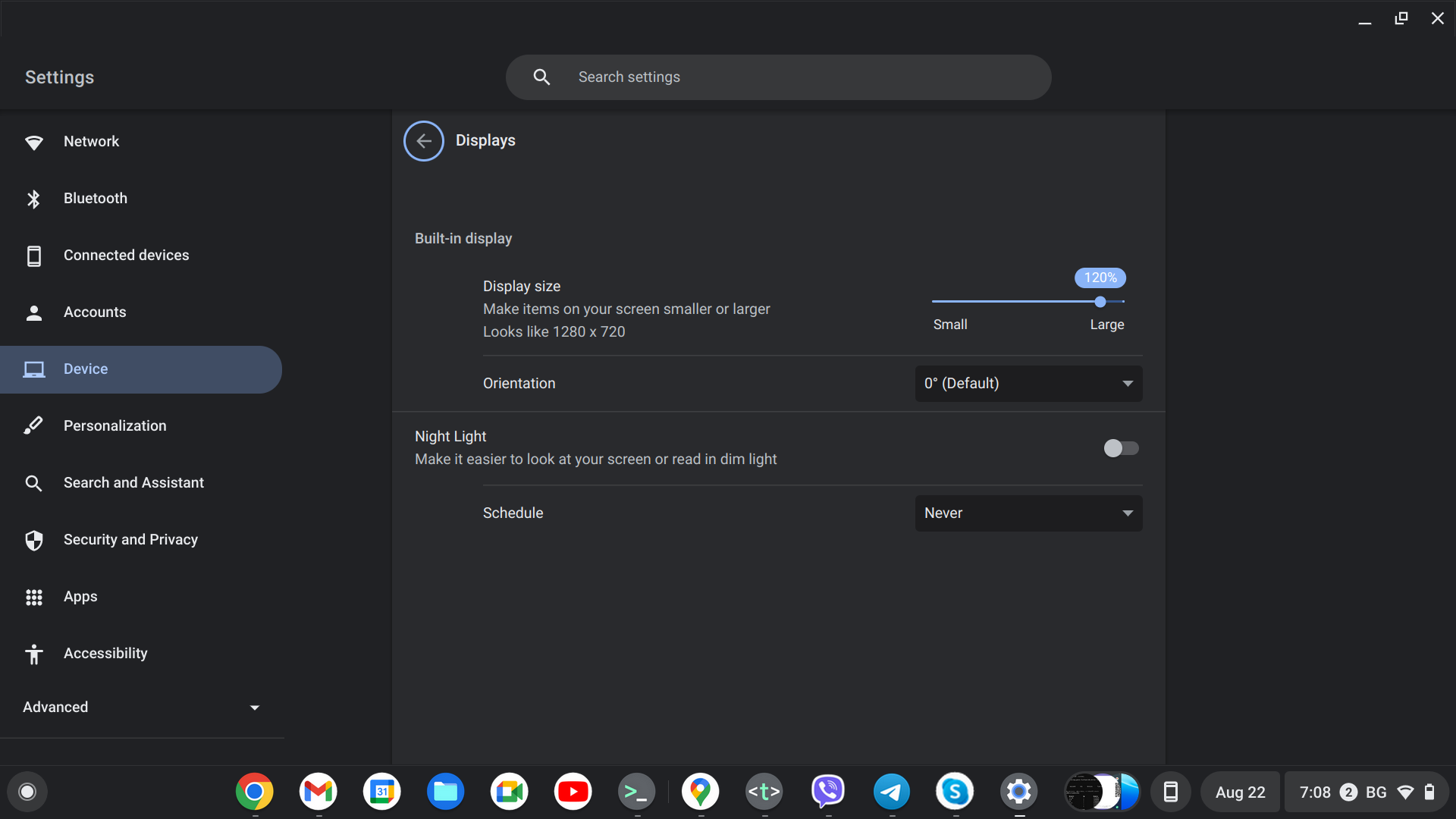The image size is (1456, 819).
Task: Launch YouTube from the shelf
Action: [573, 792]
